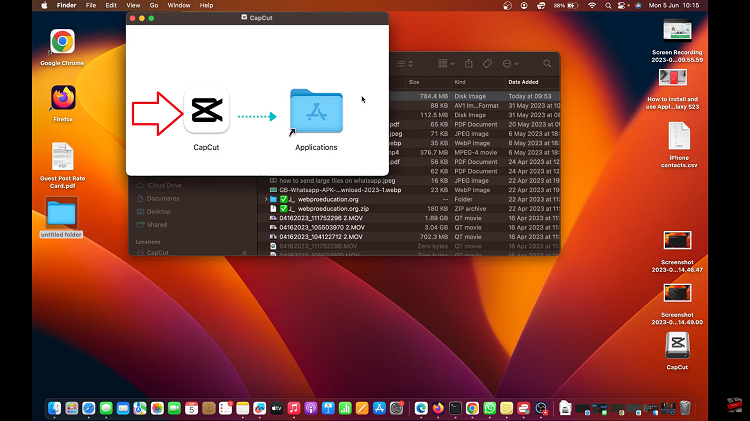Select 04162023_104122712 2.MOV file
Image resolution: width=750 pixels, height=421 pixels.
pos(321,237)
